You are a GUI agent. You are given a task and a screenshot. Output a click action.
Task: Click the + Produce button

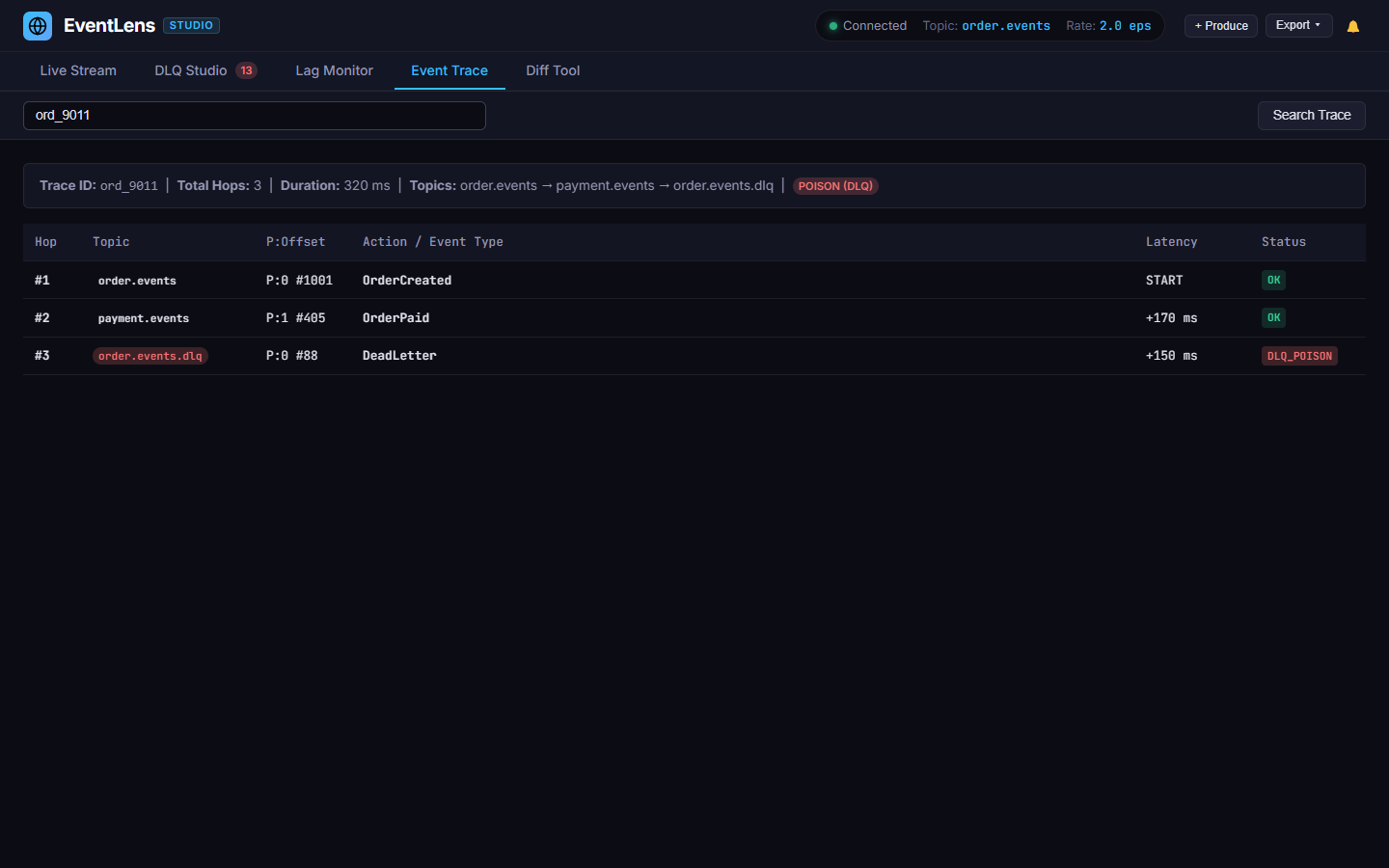1221,26
